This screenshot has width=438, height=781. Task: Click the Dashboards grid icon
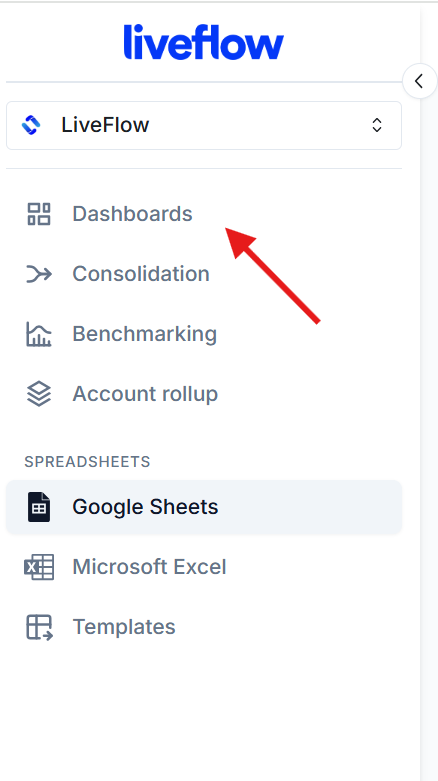39,214
